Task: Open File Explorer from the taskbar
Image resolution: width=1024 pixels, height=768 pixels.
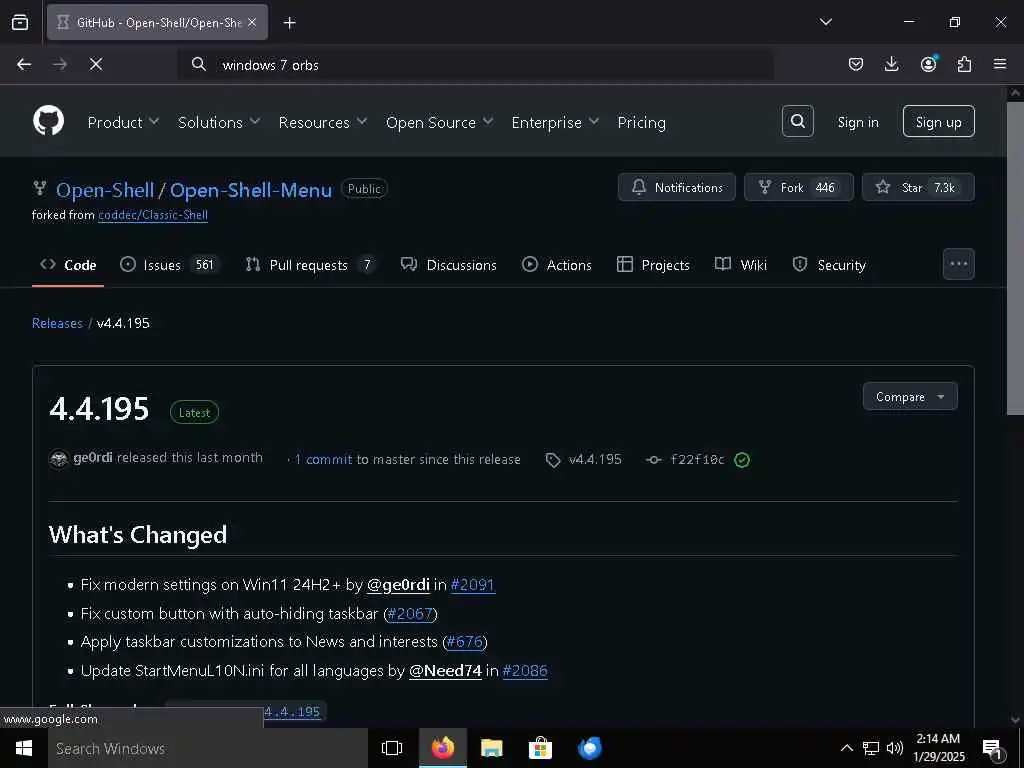Action: [x=491, y=748]
